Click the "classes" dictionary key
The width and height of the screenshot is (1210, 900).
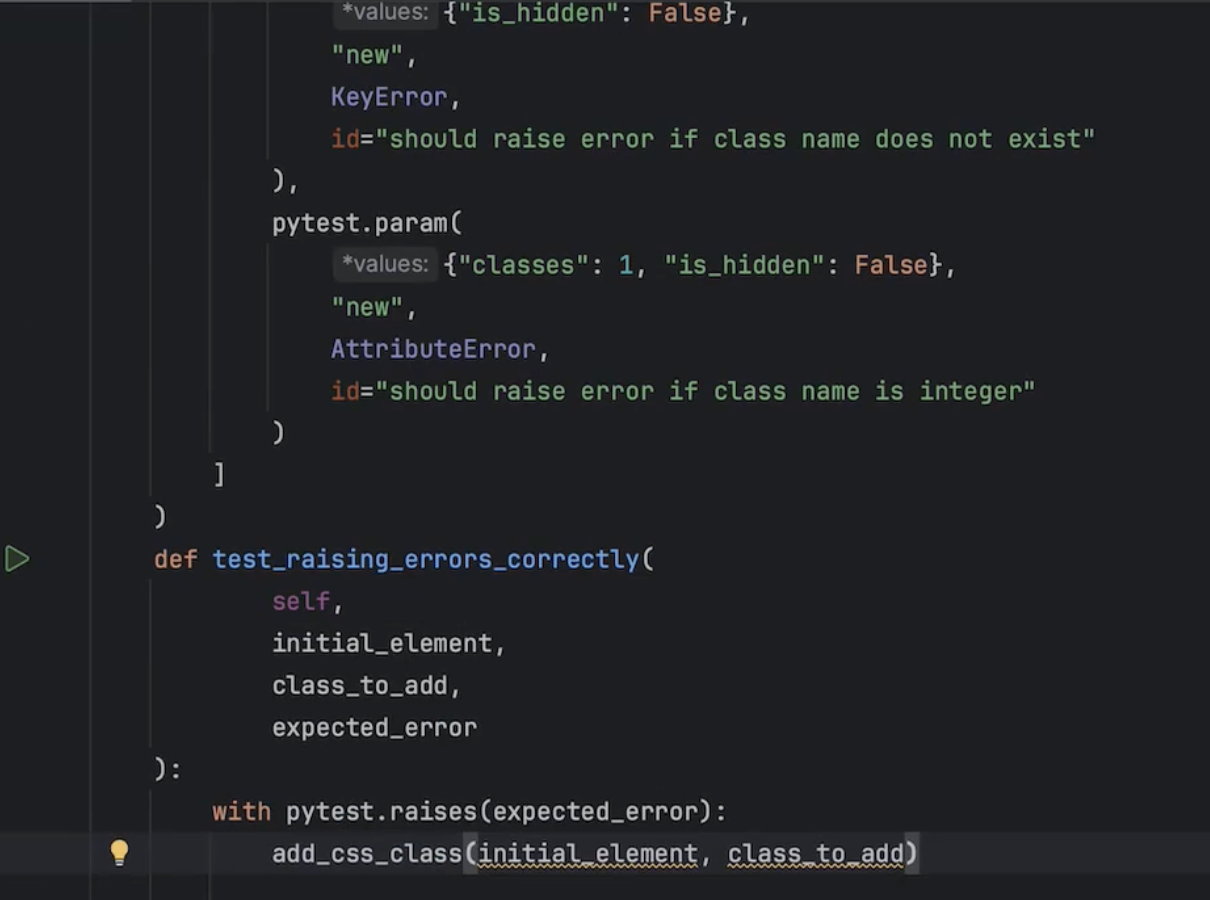point(524,265)
